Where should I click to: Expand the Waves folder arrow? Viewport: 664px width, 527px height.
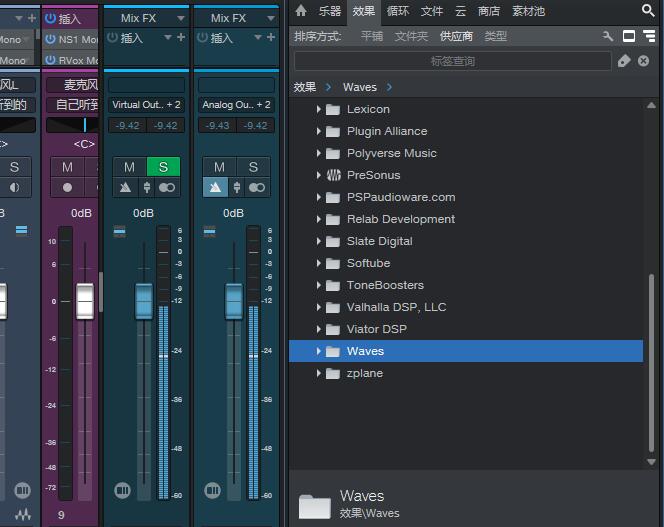tap(318, 351)
